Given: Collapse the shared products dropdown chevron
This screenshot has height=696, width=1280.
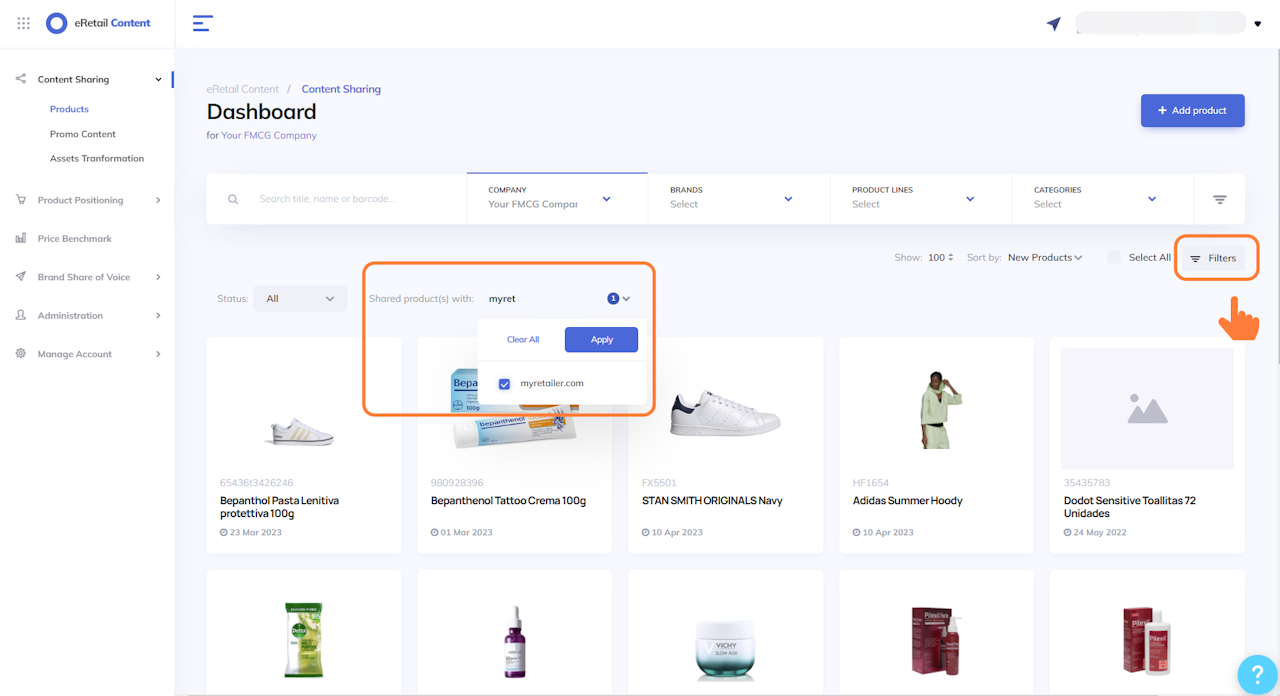Looking at the screenshot, I should click(627, 299).
